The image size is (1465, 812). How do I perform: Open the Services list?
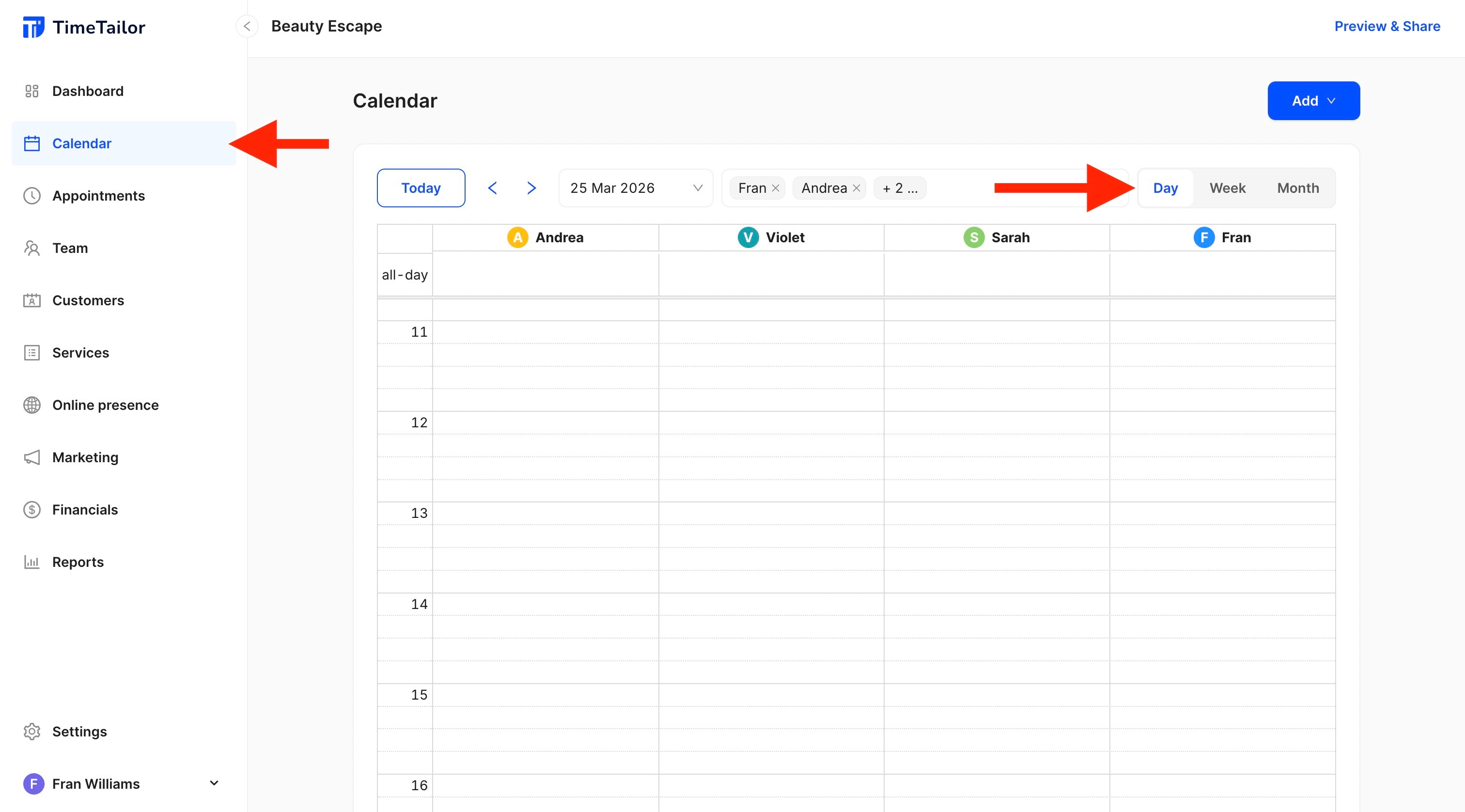click(x=80, y=353)
